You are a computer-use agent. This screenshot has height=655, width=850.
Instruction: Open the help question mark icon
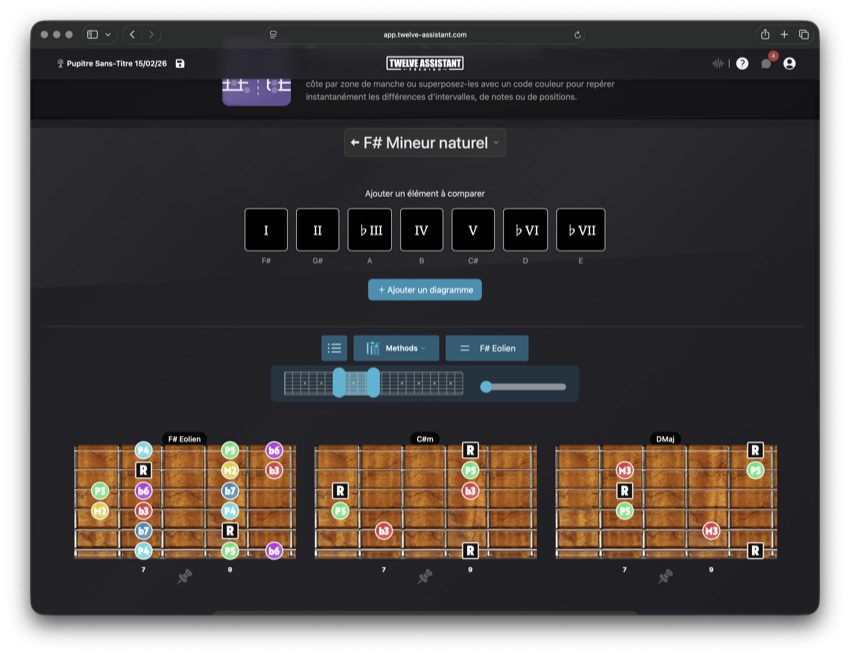pos(742,64)
